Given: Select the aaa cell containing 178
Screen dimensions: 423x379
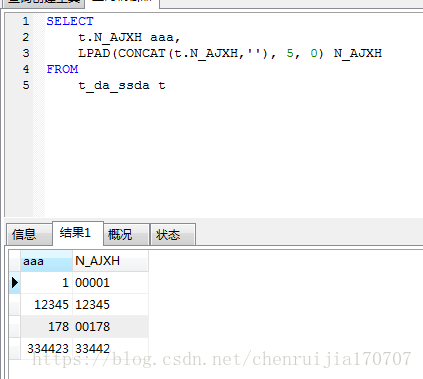Looking at the screenshot, I should tap(46, 327).
